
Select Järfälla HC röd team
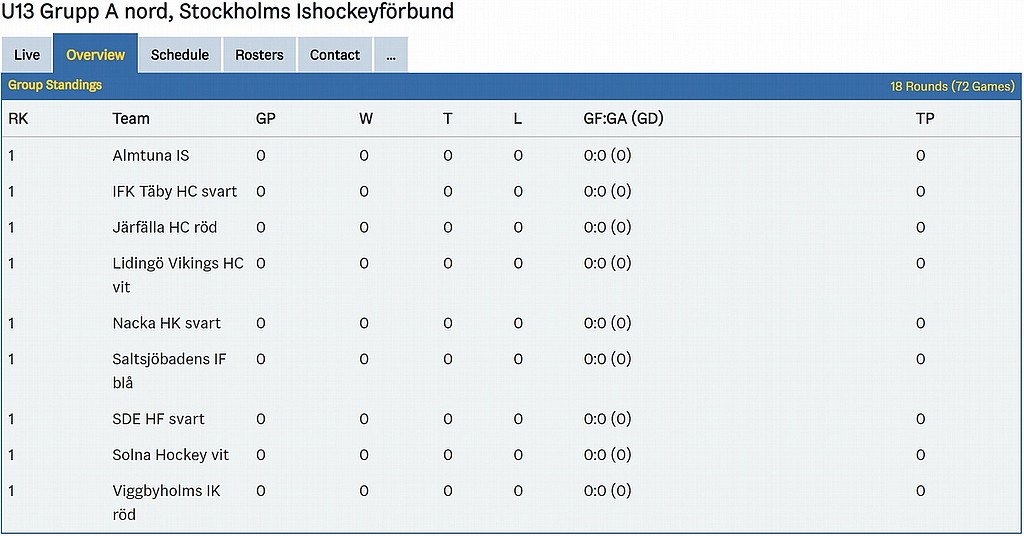point(165,228)
